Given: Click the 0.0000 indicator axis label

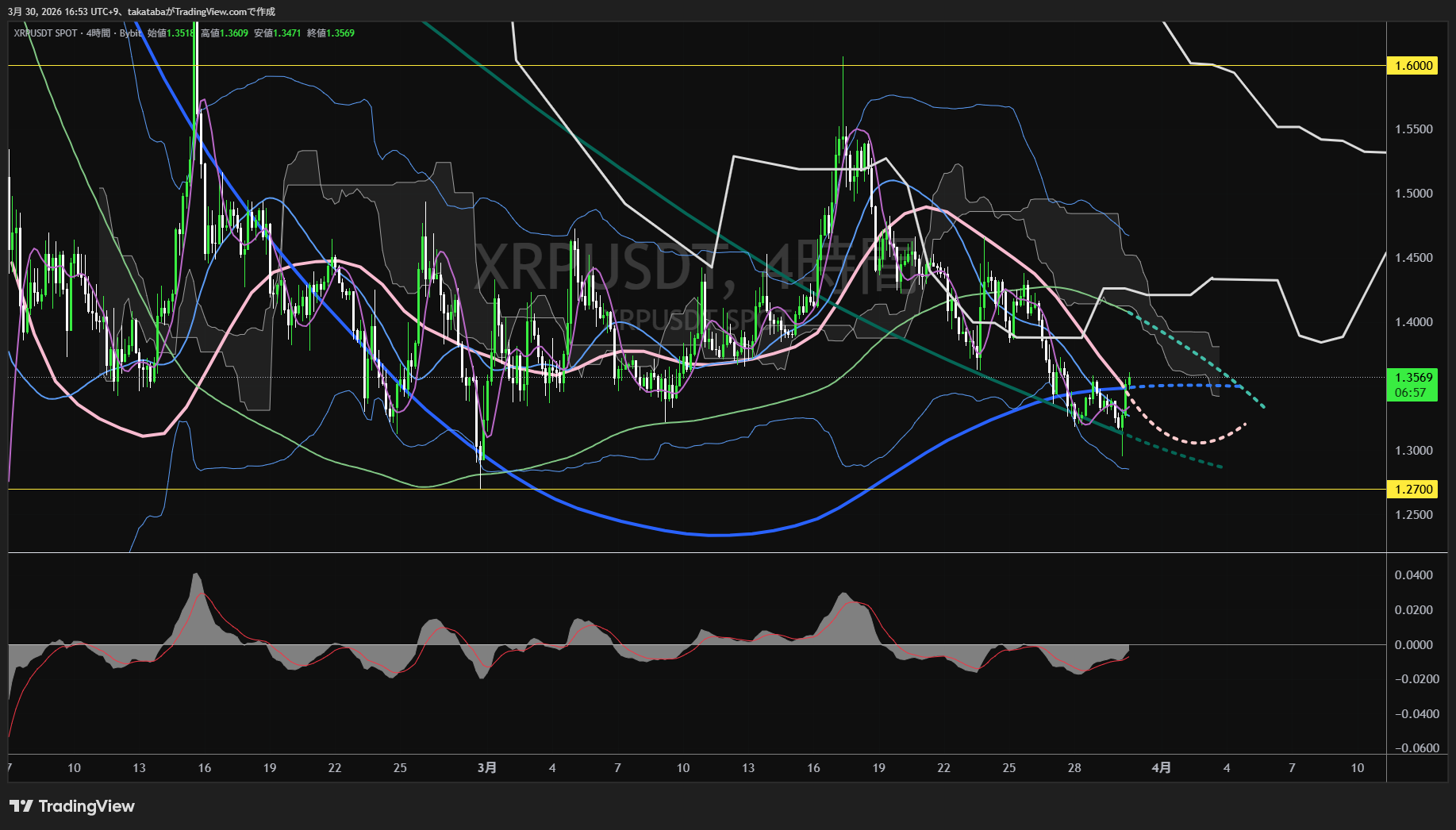Looking at the screenshot, I should pos(1414,645).
